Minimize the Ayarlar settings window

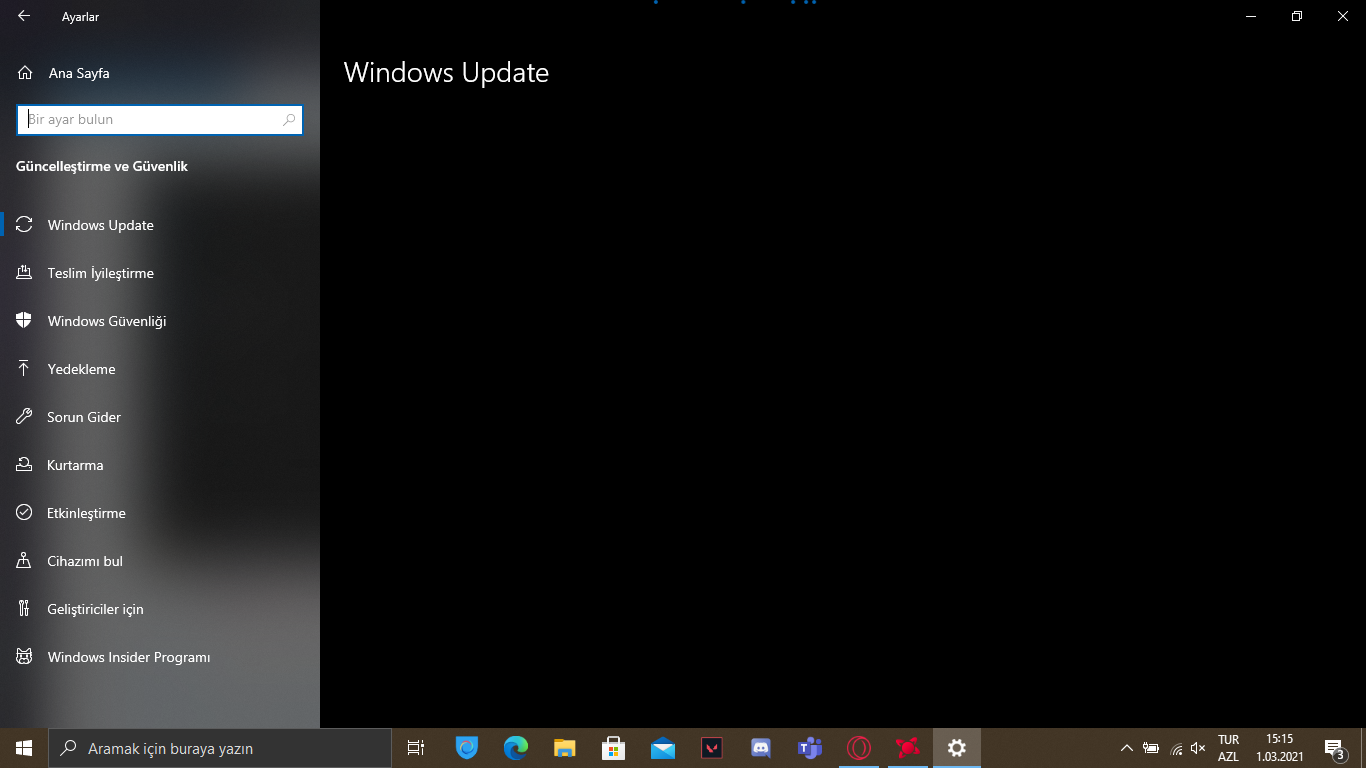(x=1251, y=16)
